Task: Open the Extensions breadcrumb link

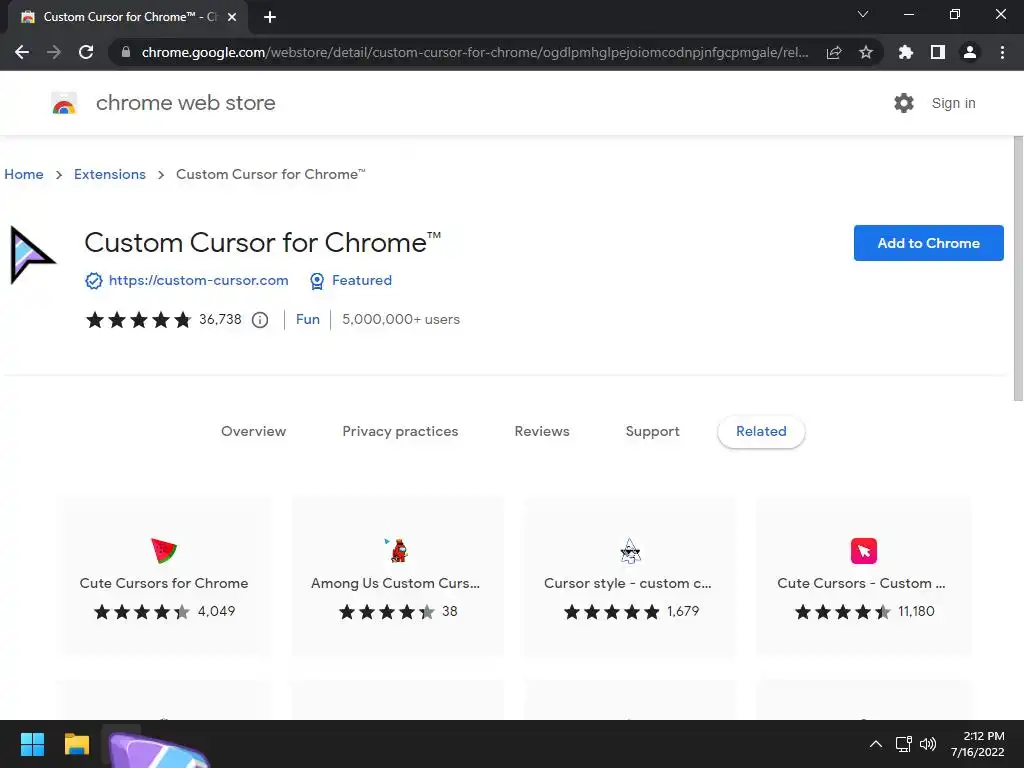Action: 110,174
